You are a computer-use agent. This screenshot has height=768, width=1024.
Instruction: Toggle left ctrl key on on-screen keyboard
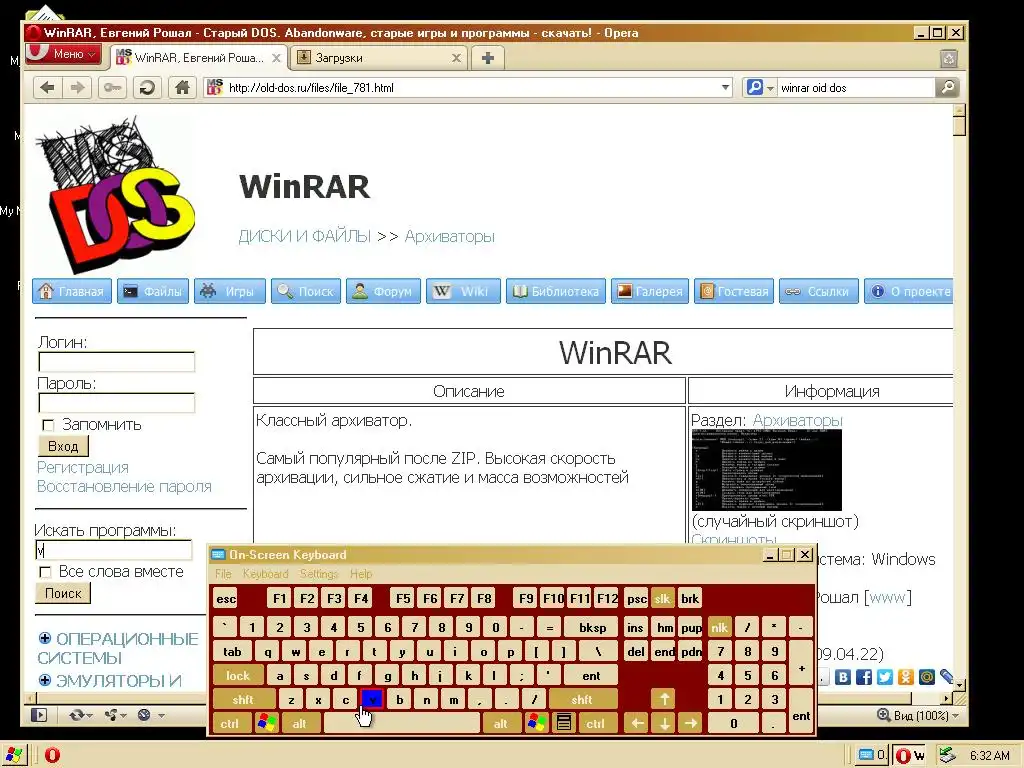pyautogui.click(x=230, y=723)
